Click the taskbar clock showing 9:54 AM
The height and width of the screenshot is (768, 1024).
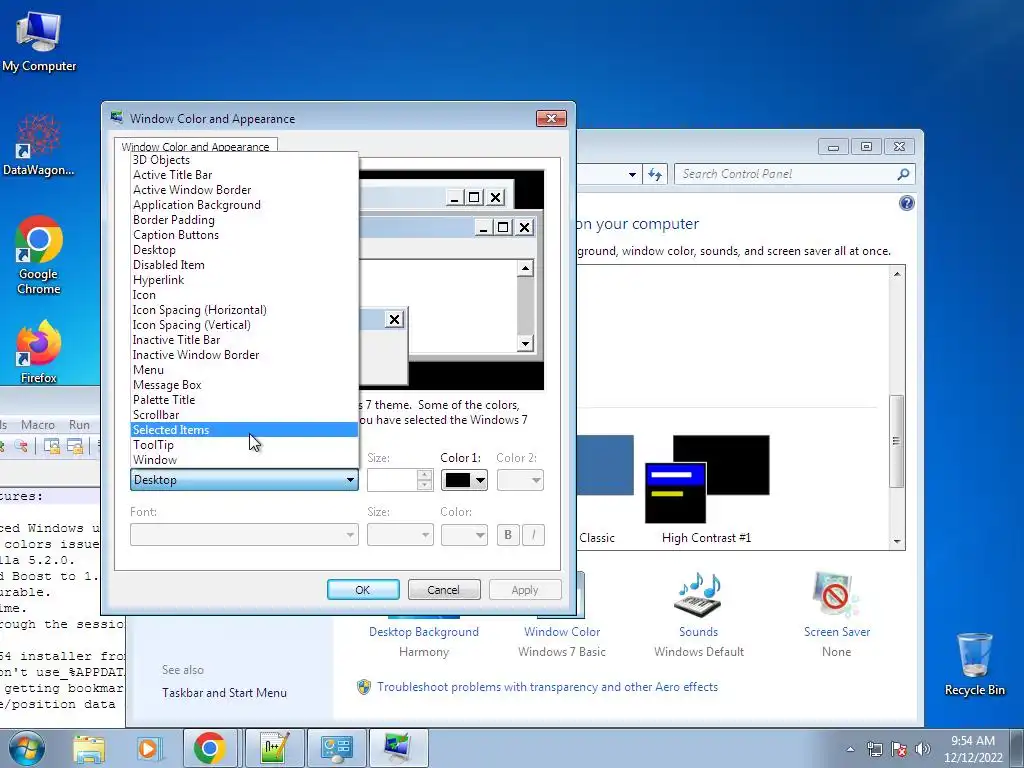972,749
